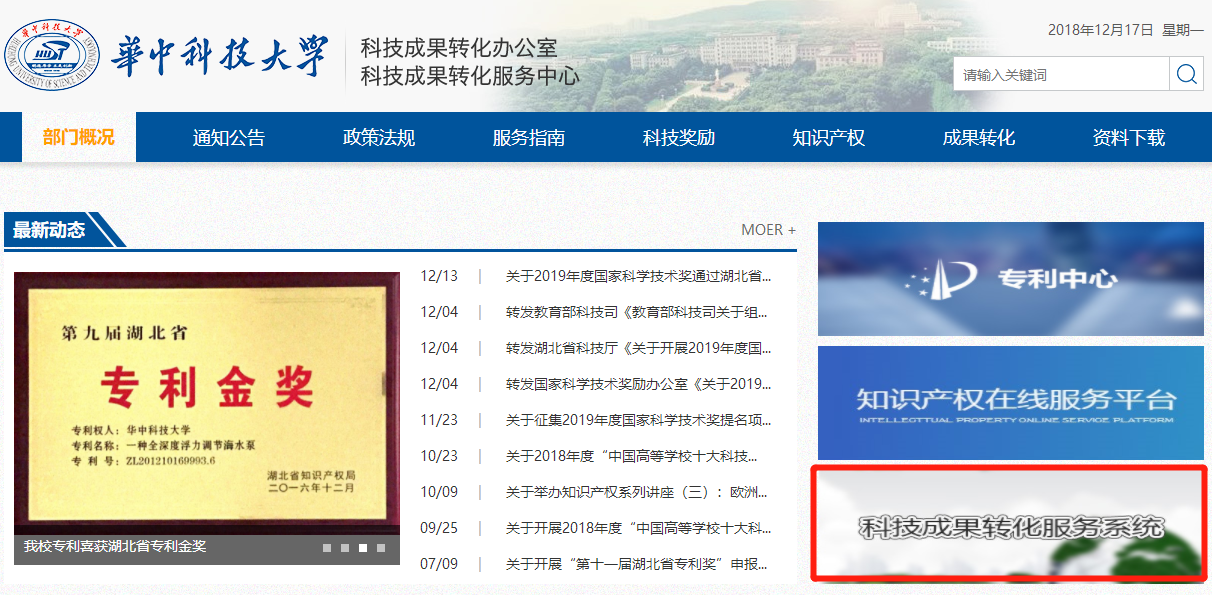The height and width of the screenshot is (595, 1212).
Task: Click the 10/23 news date
Action: coord(439,456)
